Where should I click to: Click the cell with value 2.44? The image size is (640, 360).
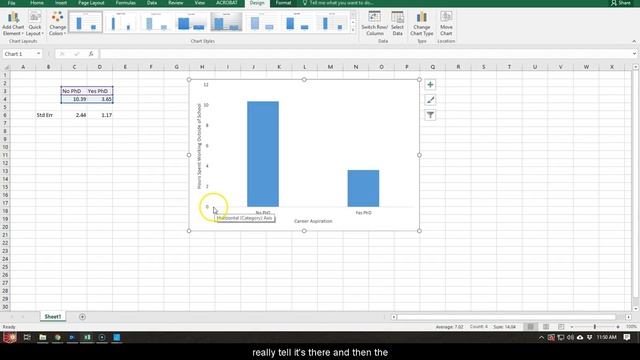point(74,115)
